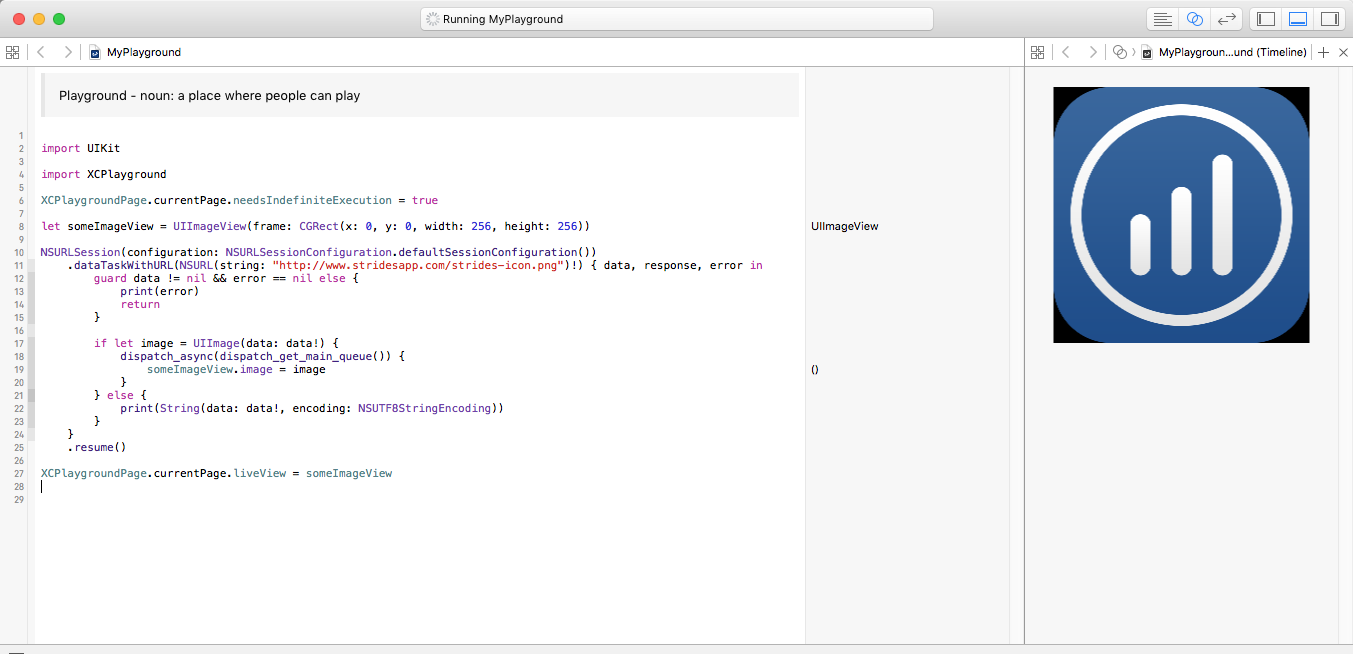Open MyPlayground file in main jump bar
The height and width of the screenshot is (654, 1353).
pyautogui.click(x=135, y=52)
